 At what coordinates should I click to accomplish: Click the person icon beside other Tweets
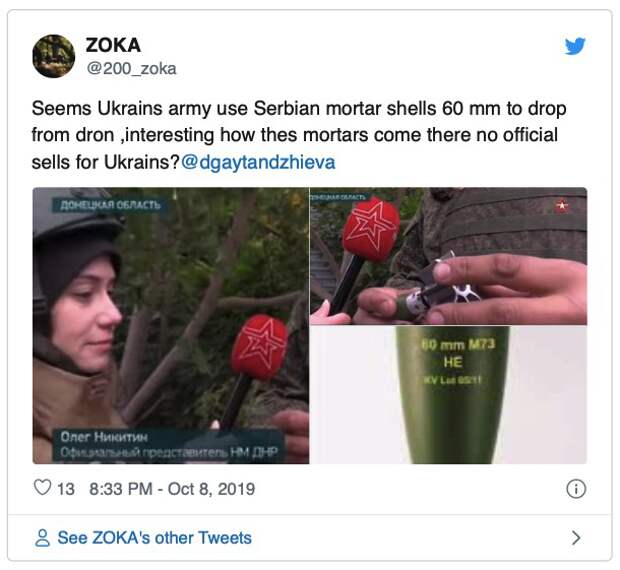coord(42,538)
